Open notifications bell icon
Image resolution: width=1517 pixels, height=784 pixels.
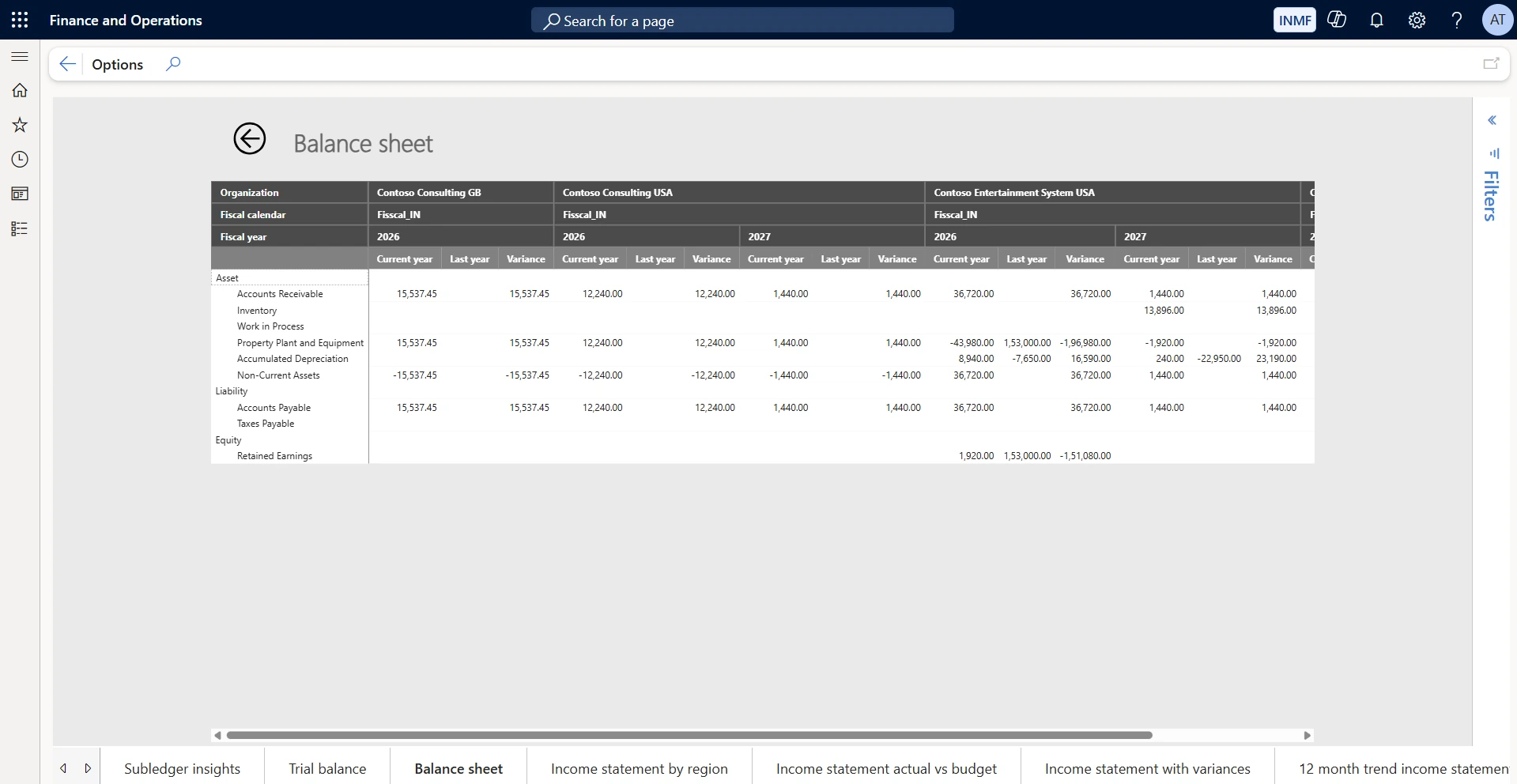tap(1376, 21)
